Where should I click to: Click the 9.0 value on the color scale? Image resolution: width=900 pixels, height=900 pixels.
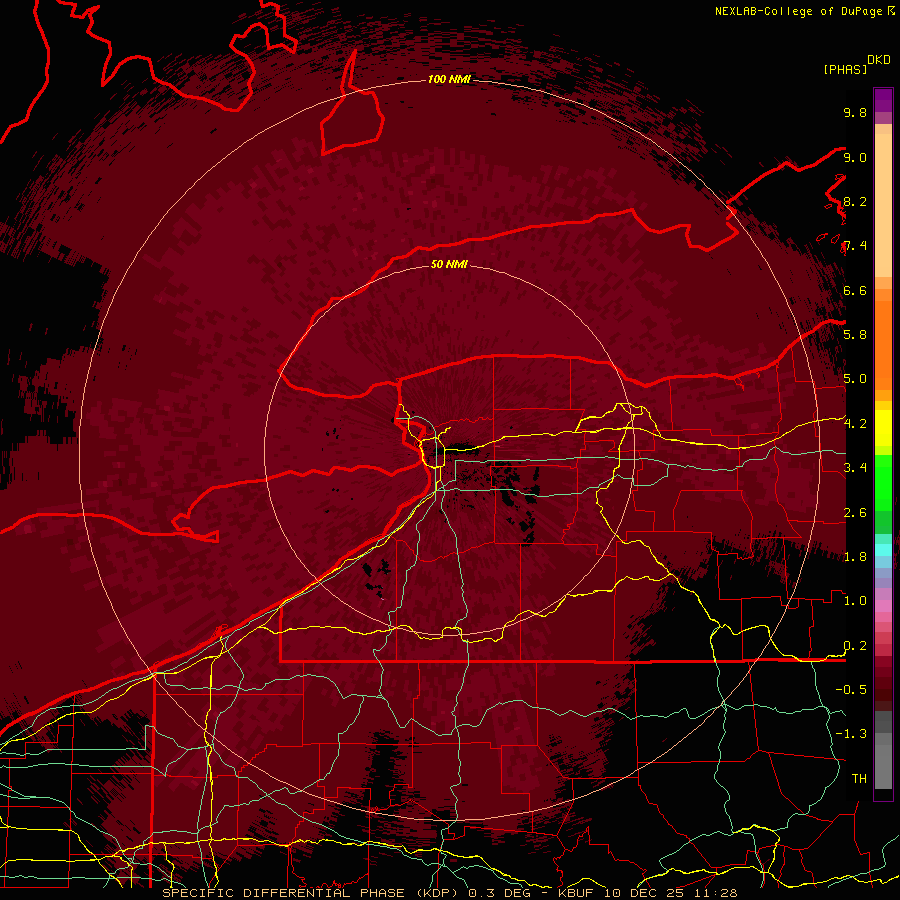pyautogui.click(x=855, y=157)
